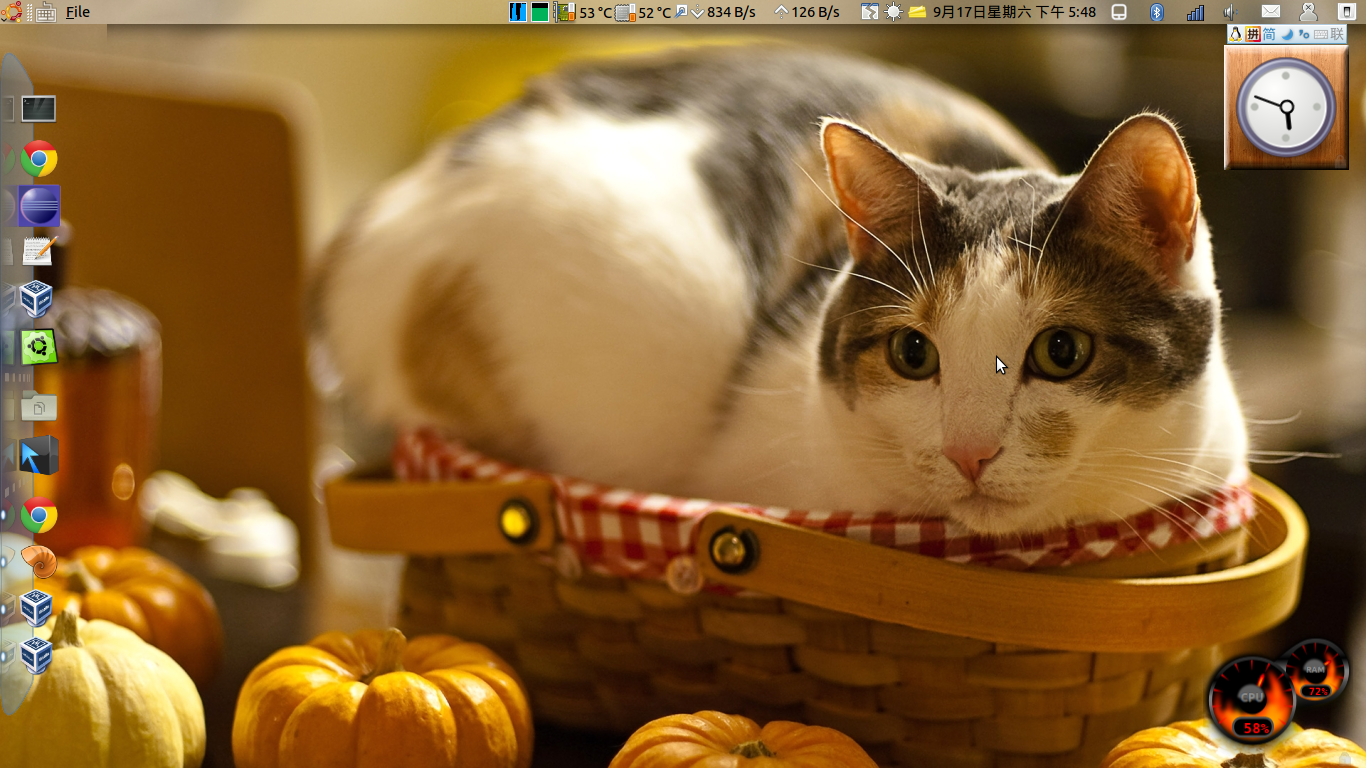Click the 52 °C temperature reading
Screen dimensions: 1366x768
point(654,12)
